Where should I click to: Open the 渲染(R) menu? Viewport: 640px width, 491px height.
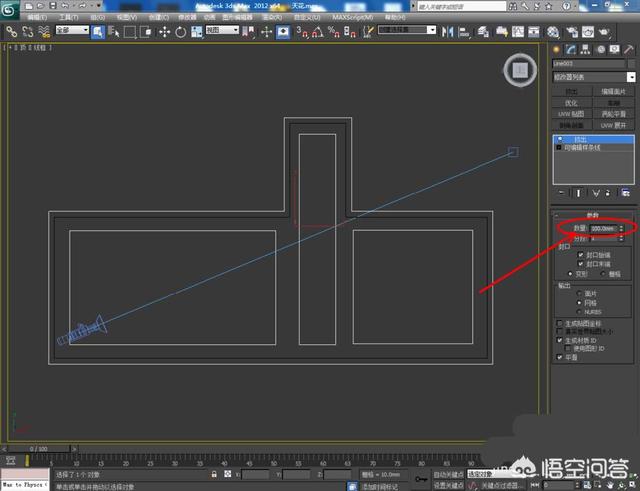272,18
